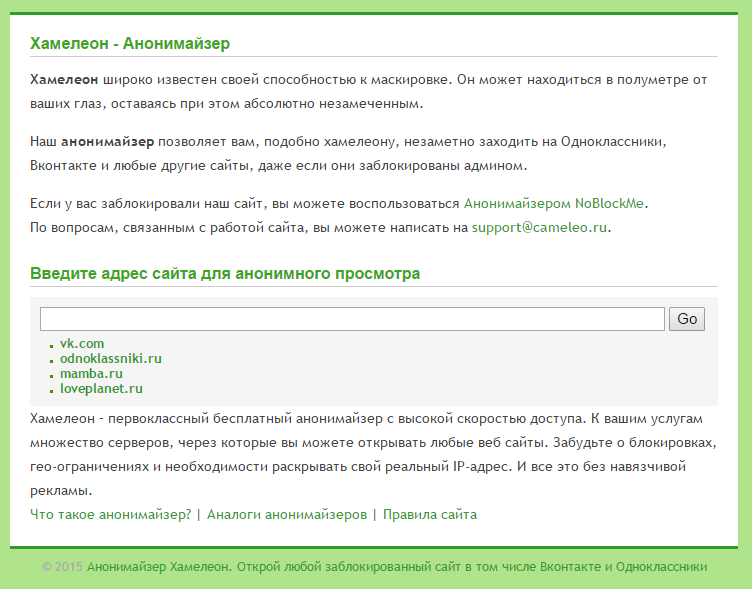
Task: Click the bold "анонимайзер" word in the second paragraph
Action: (107, 141)
